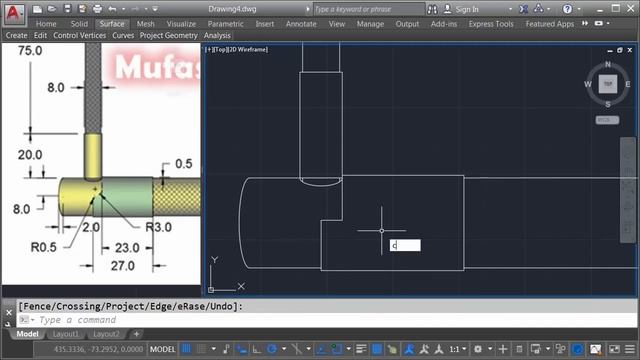Expand the Create panel title
Image resolution: width=640 pixels, height=360 pixels.
(x=16, y=36)
